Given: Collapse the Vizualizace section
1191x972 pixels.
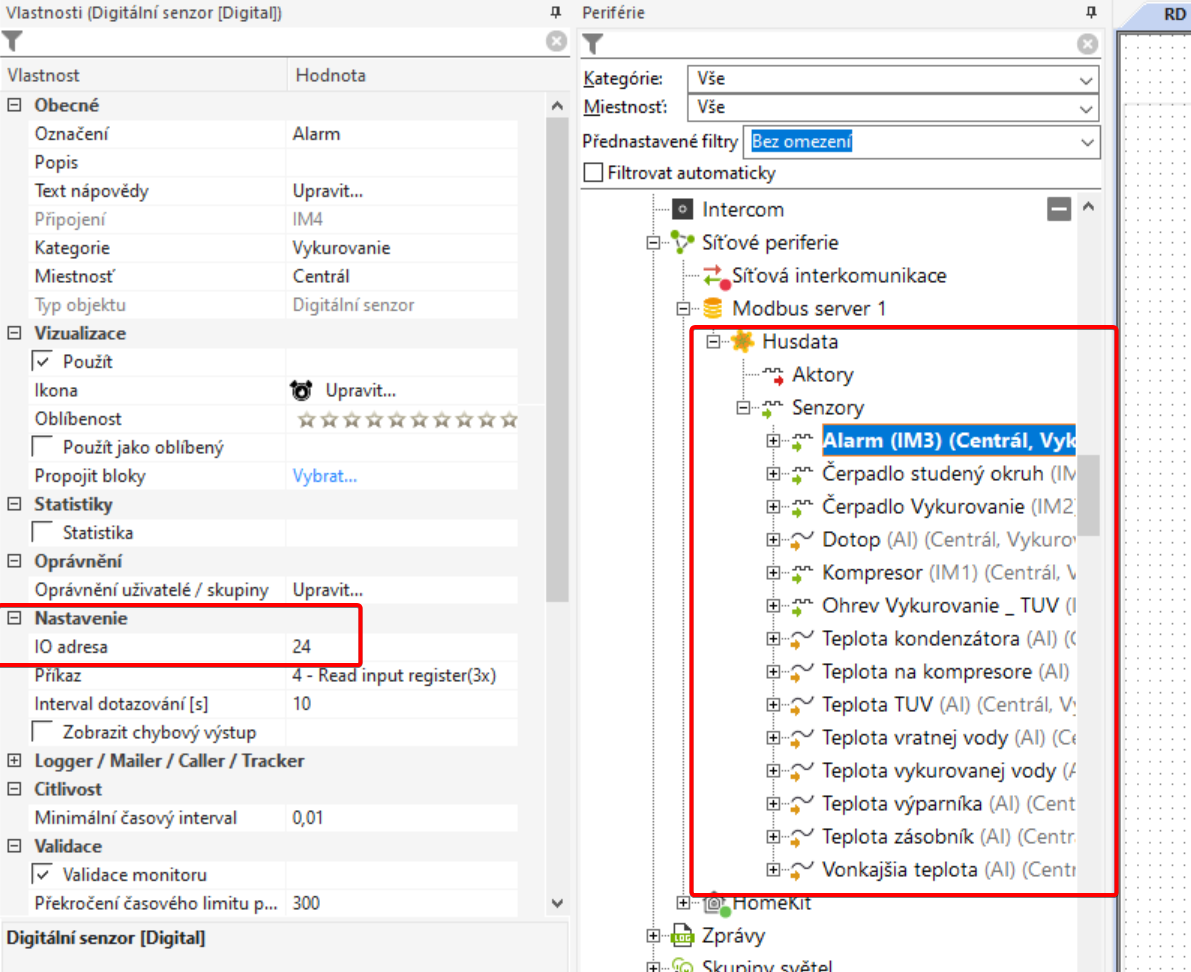Looking at the screenshot, I should tap(14, 333).
